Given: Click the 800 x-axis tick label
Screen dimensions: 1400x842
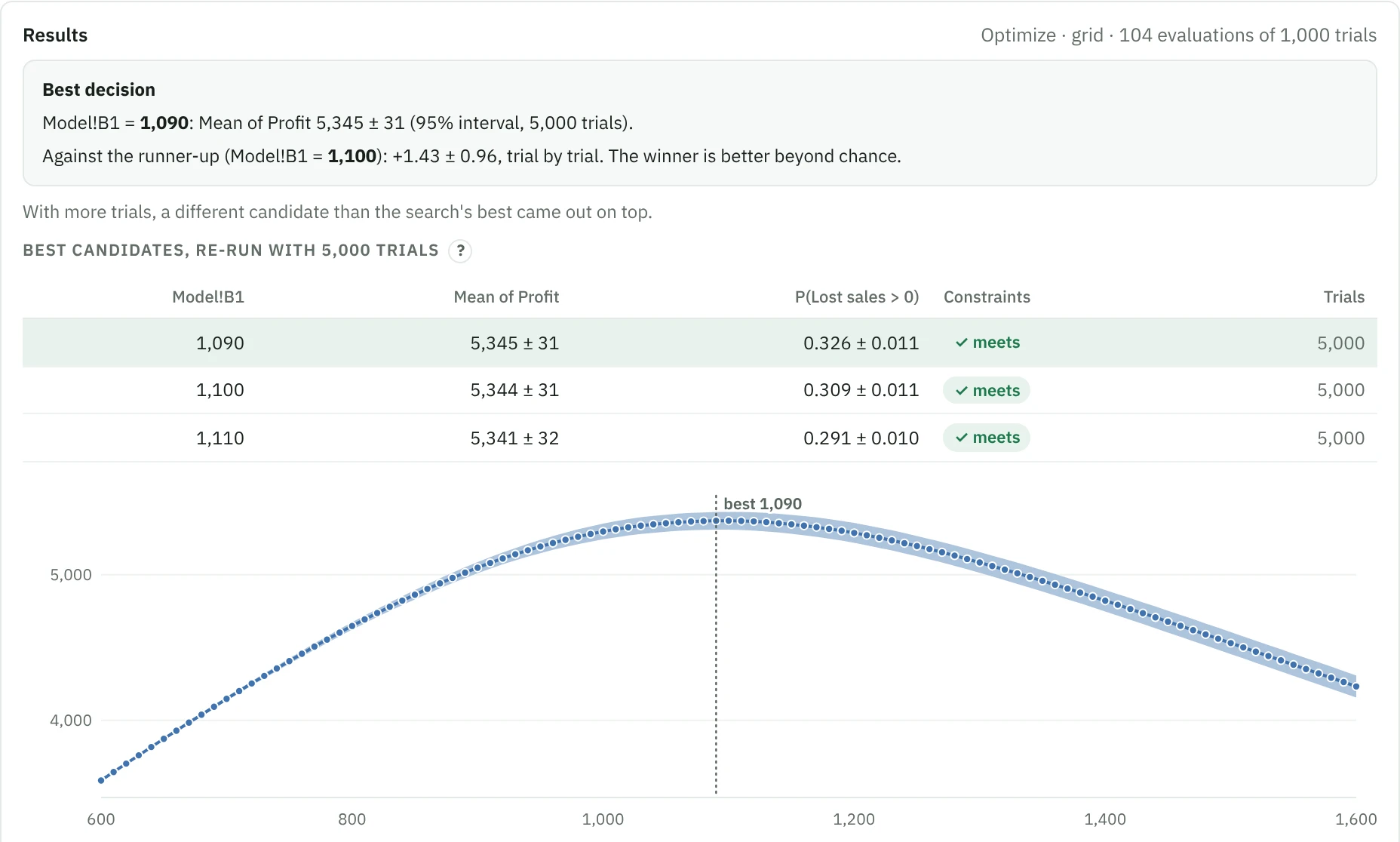Looking at the screenshot, I should (x=352, y=819).
